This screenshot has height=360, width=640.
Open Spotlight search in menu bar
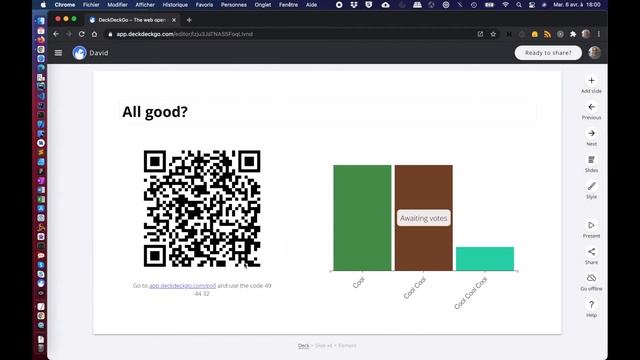point(518,5)
